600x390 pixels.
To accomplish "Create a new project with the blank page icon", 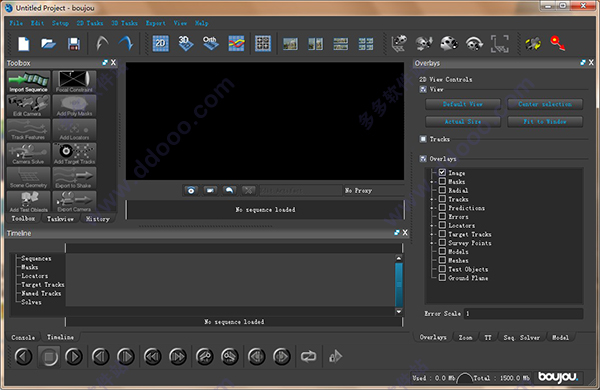I will click(x=24, y=44).
